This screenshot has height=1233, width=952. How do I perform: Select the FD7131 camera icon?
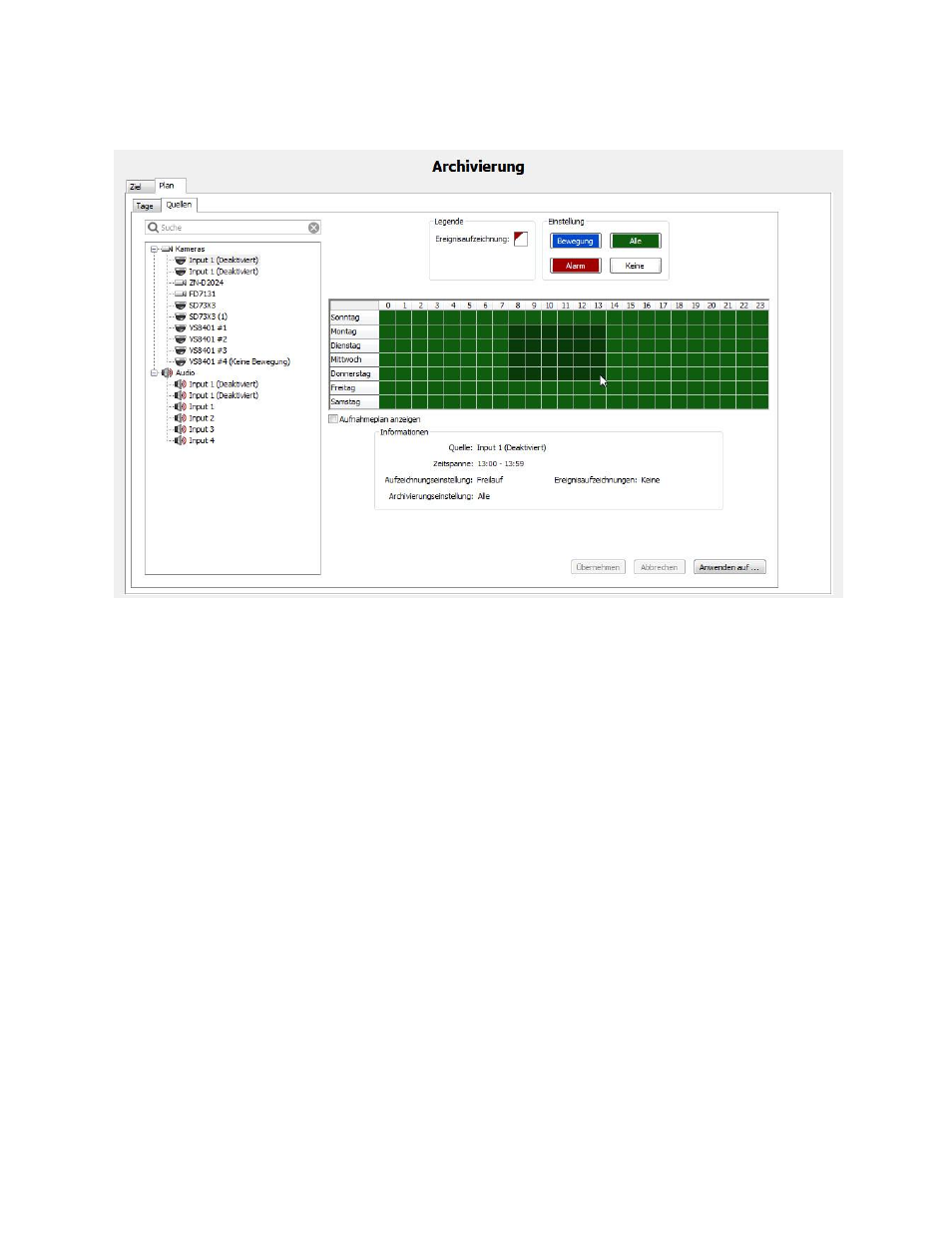click(181, 294)
